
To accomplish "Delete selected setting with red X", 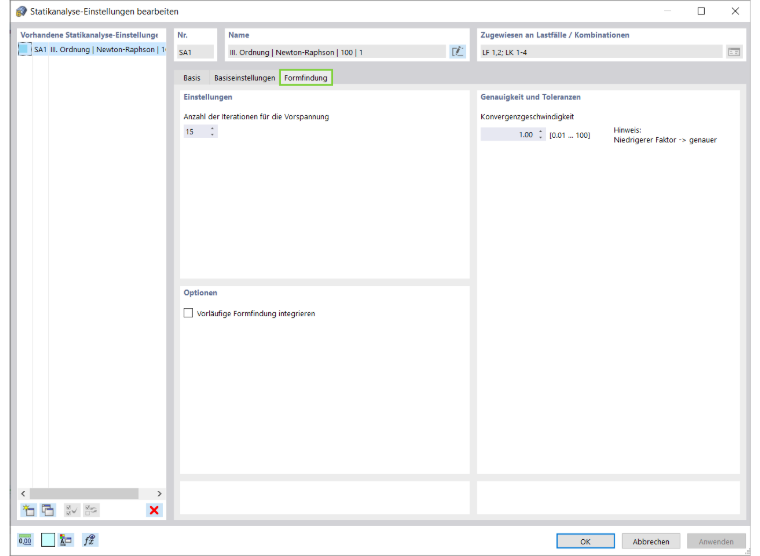I will click(154, 510).
